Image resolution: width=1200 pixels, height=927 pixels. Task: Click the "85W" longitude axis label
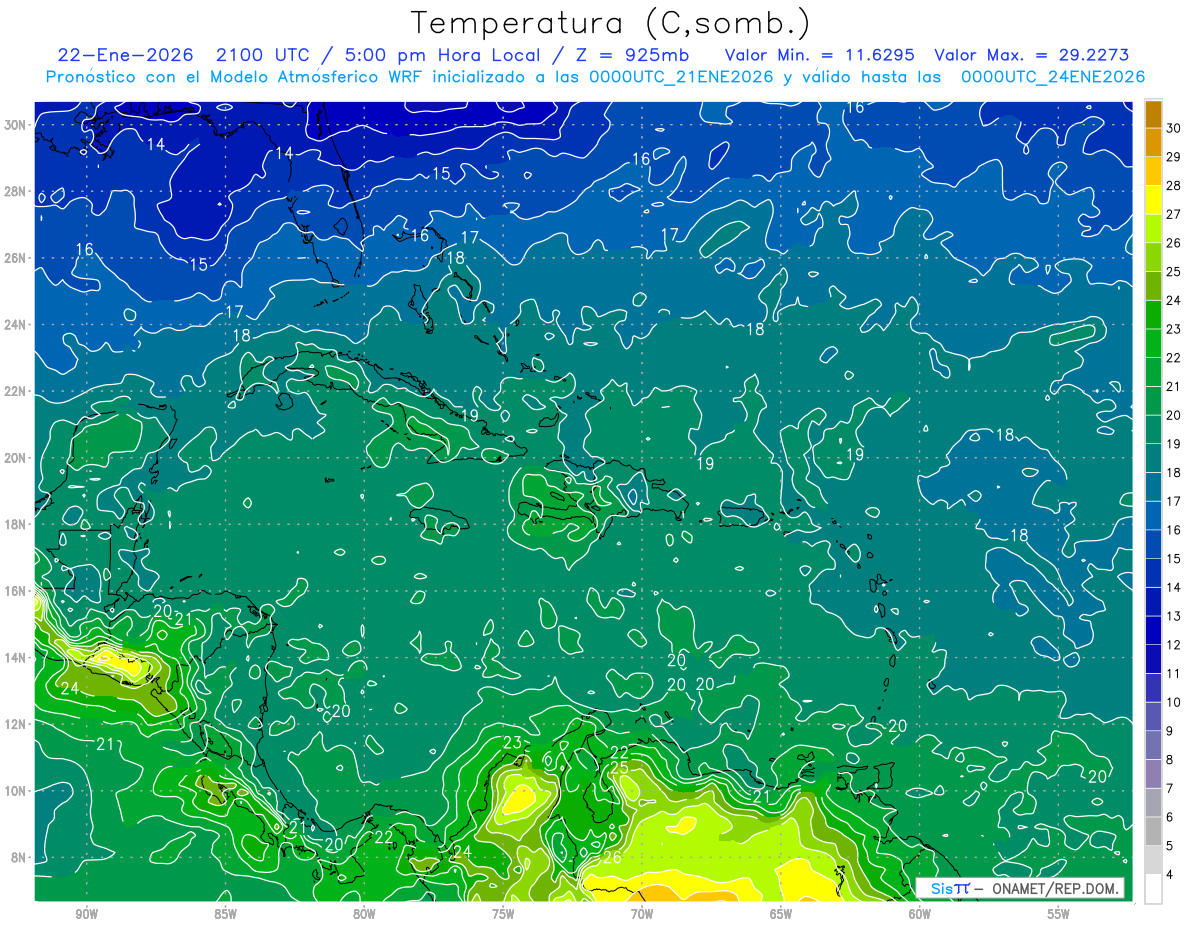point(225,914)
